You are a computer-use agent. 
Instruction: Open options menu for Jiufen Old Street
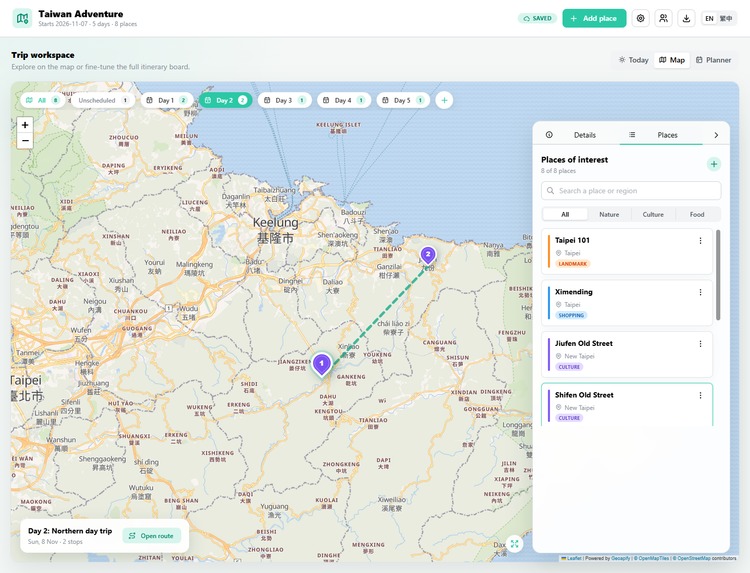point(700,344)
